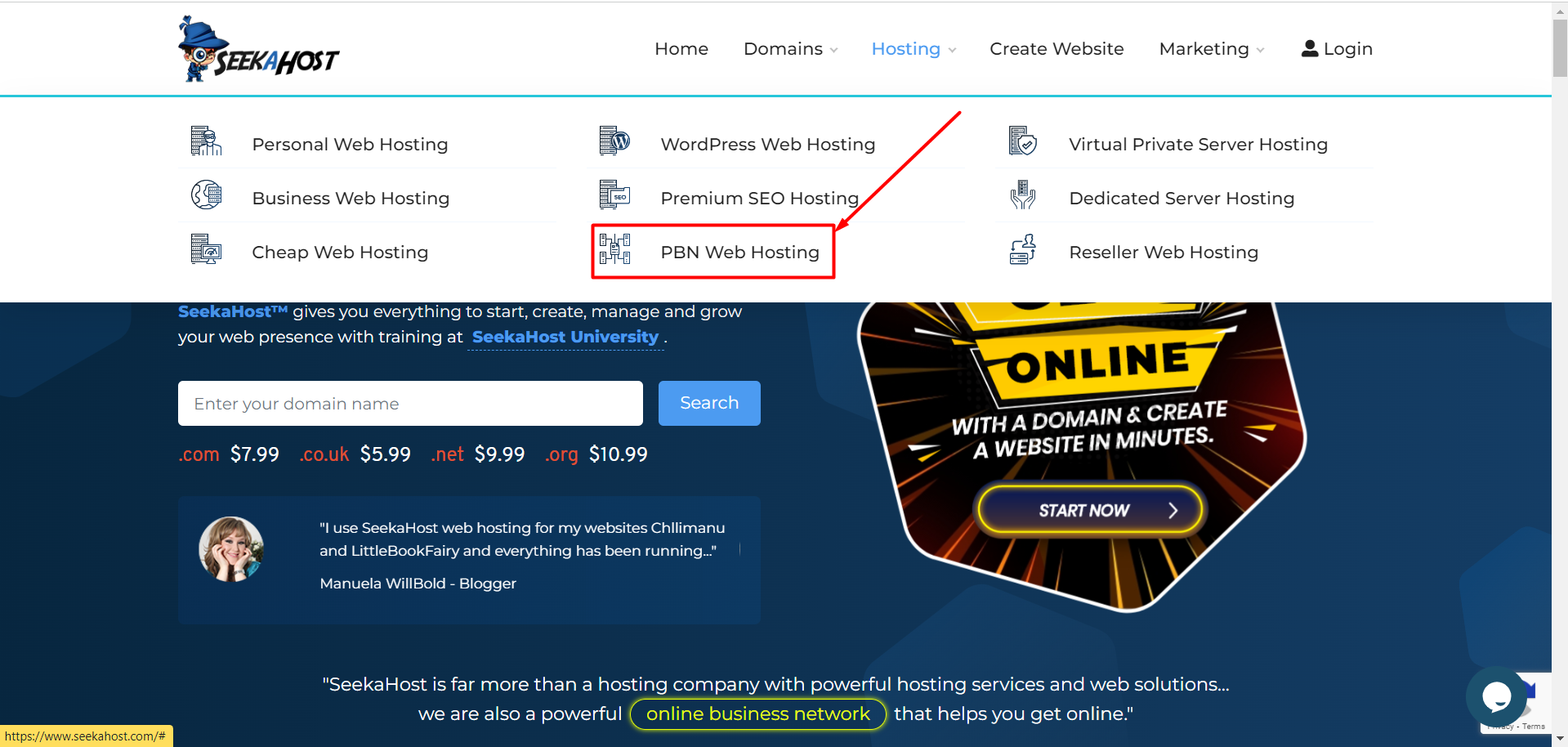Expand the Domains dropdown chevron
Viewport: 1568px width, 747px height.
click(833, 51)
